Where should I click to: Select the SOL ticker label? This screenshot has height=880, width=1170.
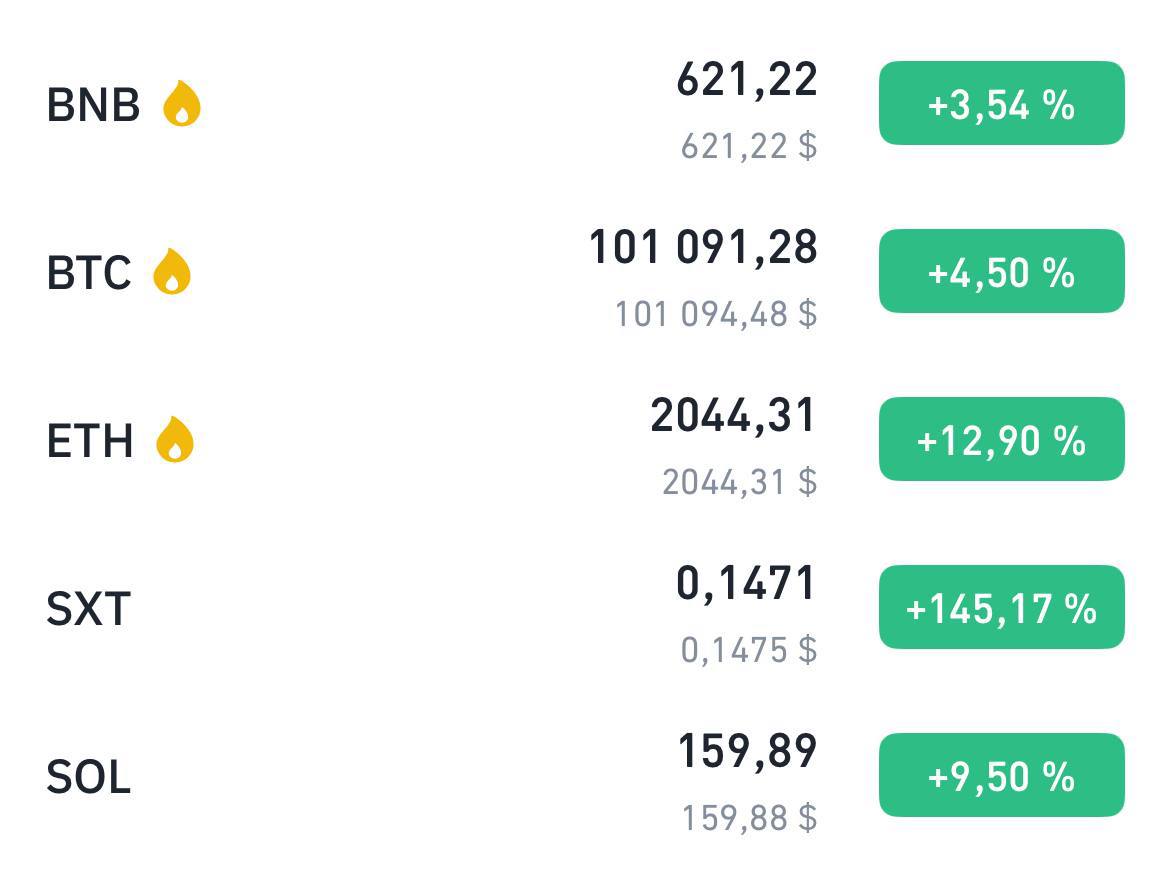pyautogui.click(x=89, y=777)
